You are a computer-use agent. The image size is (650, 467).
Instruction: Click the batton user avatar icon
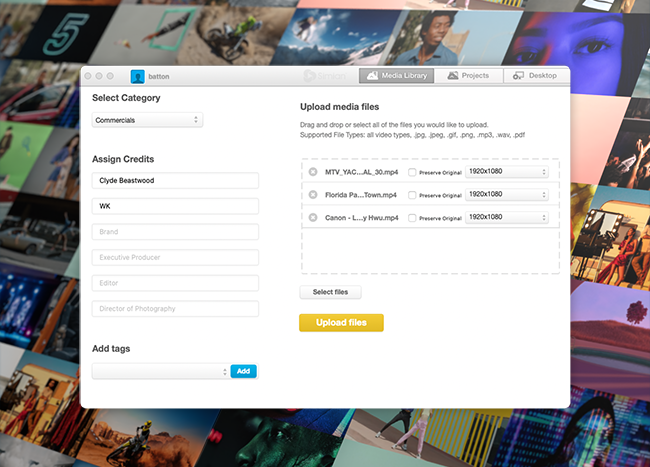[x=138, y=76]
